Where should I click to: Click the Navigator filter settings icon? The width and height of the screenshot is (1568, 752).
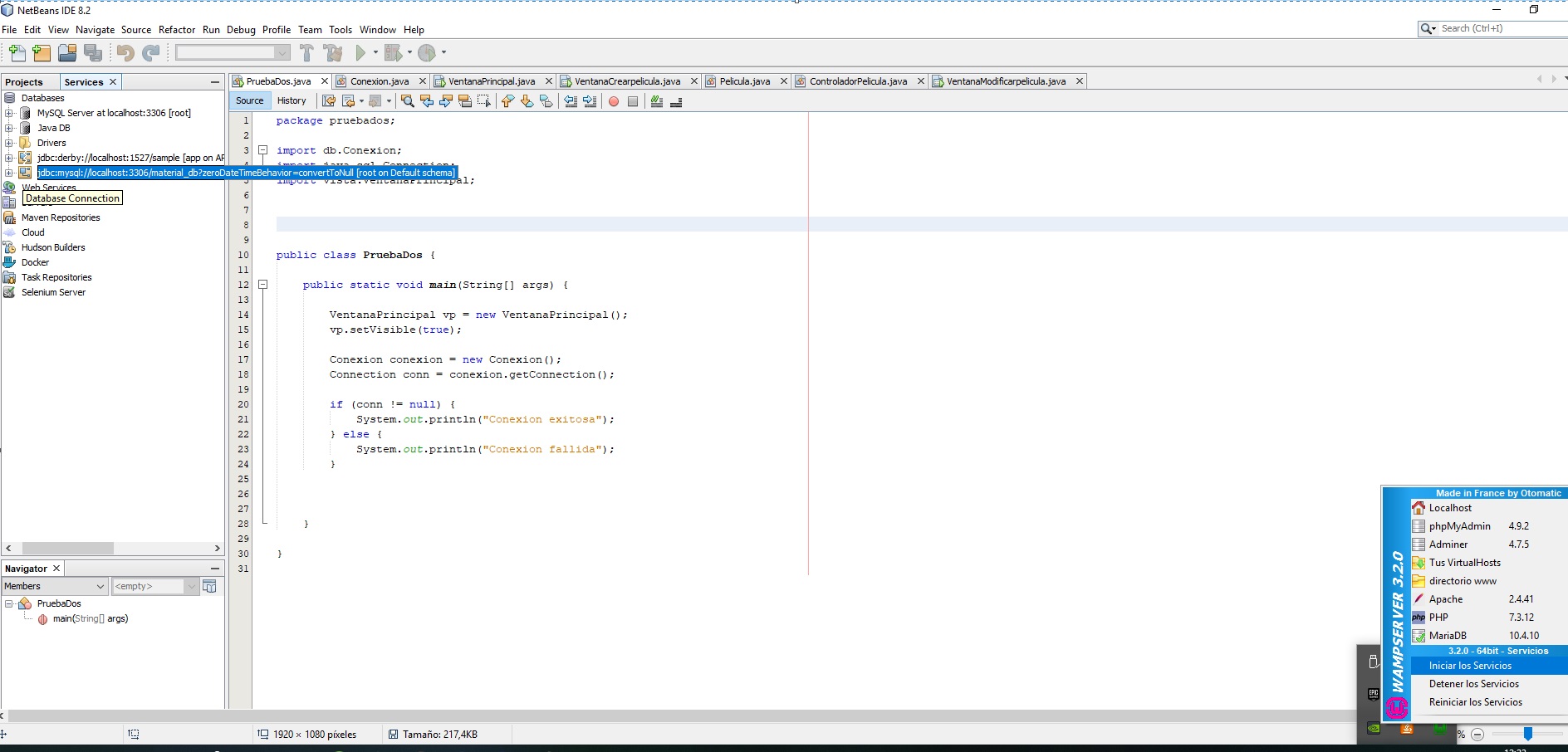click(210, 587)
